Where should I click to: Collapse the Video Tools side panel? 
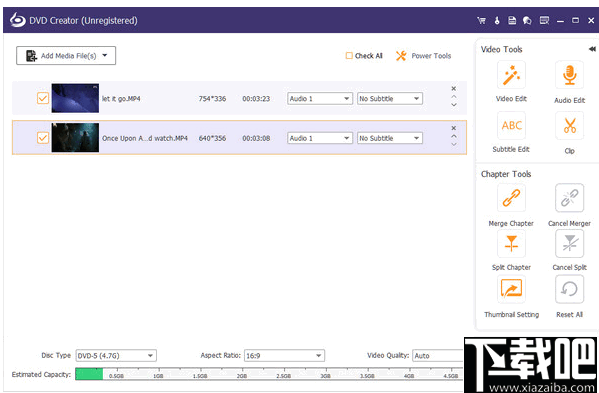(x=592, y=49)
